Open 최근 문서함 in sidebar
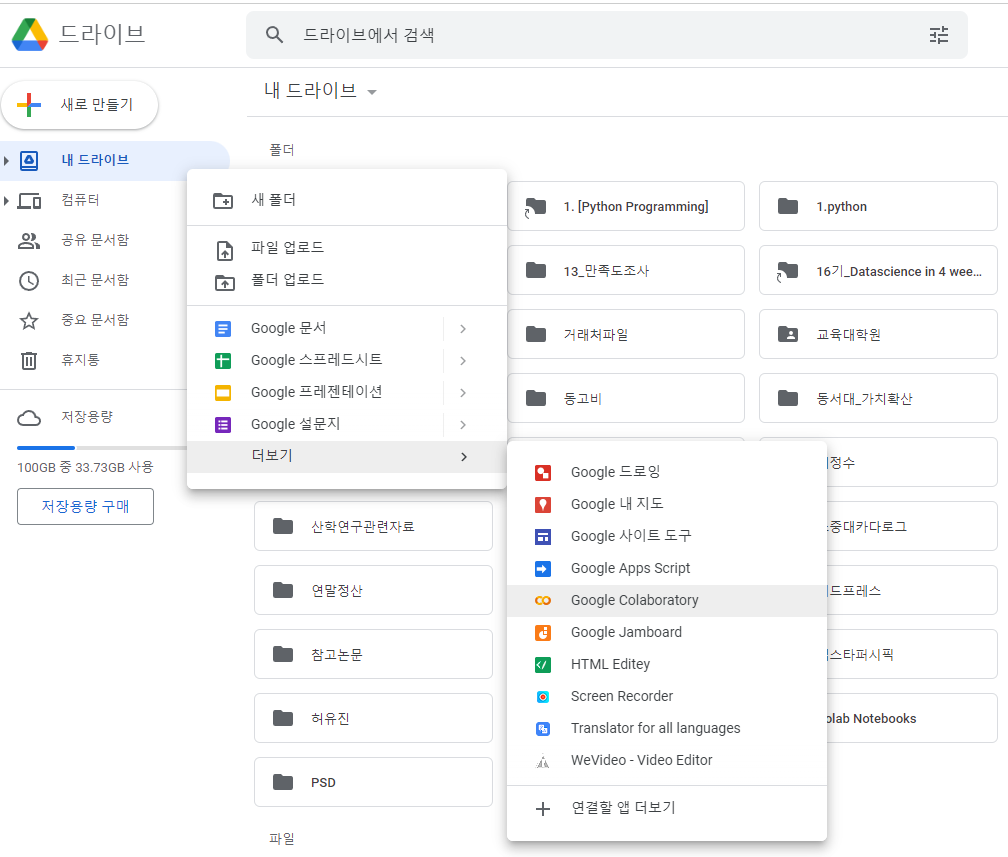This screenshot has width=1008, height=857. point(94,280)
